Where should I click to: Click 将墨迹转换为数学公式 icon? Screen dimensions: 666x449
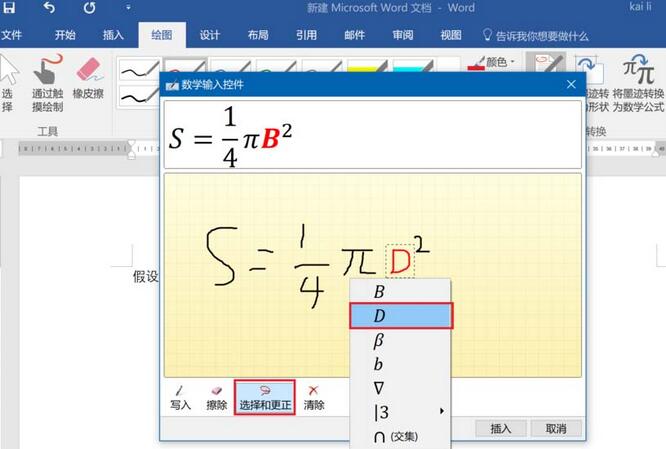(638, 84)
